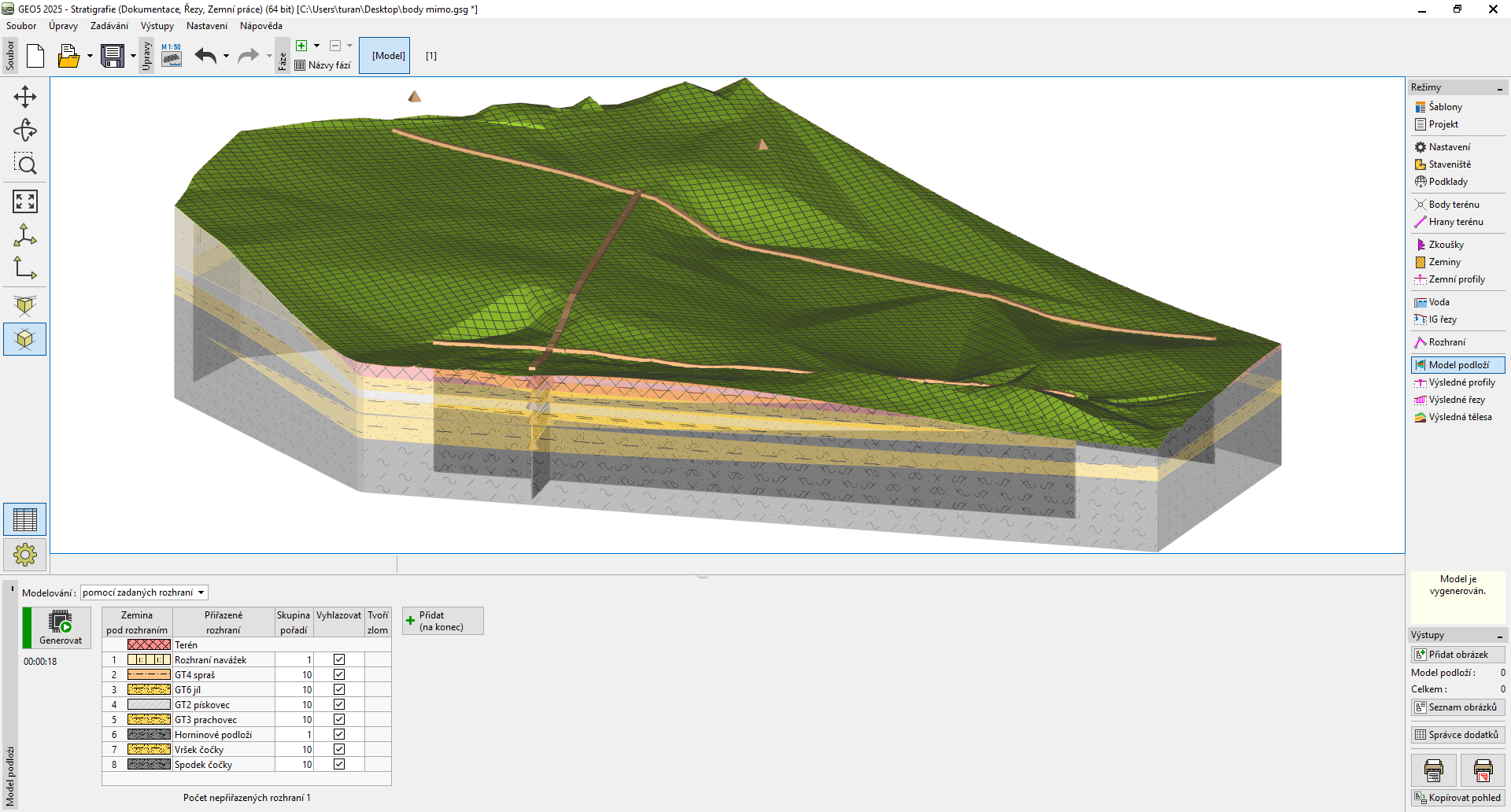Click the save file icon

click(113, 56)
